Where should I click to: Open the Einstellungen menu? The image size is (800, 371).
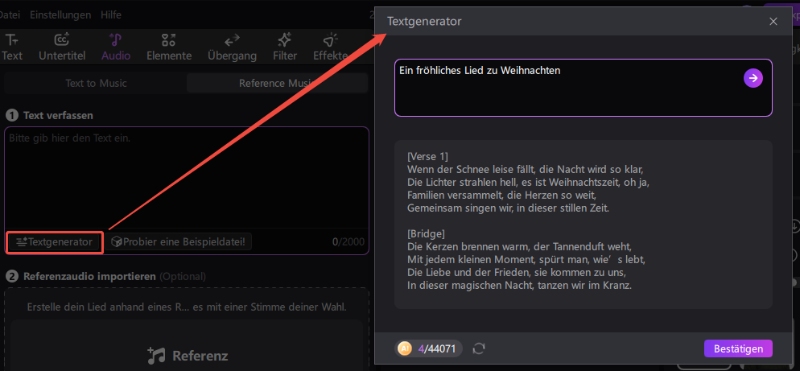(60, 15)
